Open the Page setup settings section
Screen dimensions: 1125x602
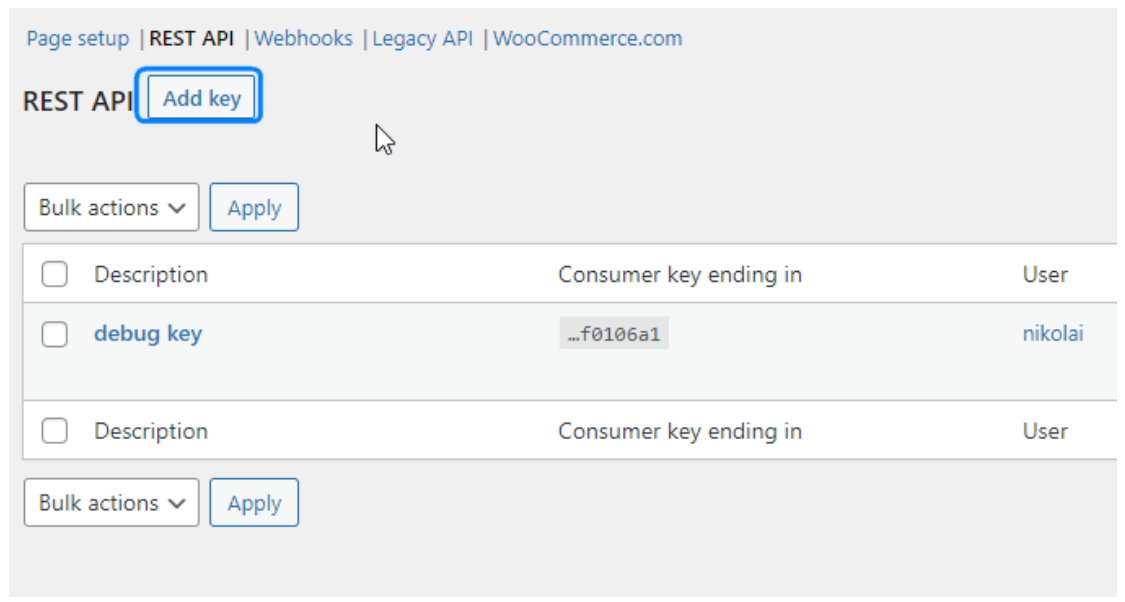click(77, 39)
